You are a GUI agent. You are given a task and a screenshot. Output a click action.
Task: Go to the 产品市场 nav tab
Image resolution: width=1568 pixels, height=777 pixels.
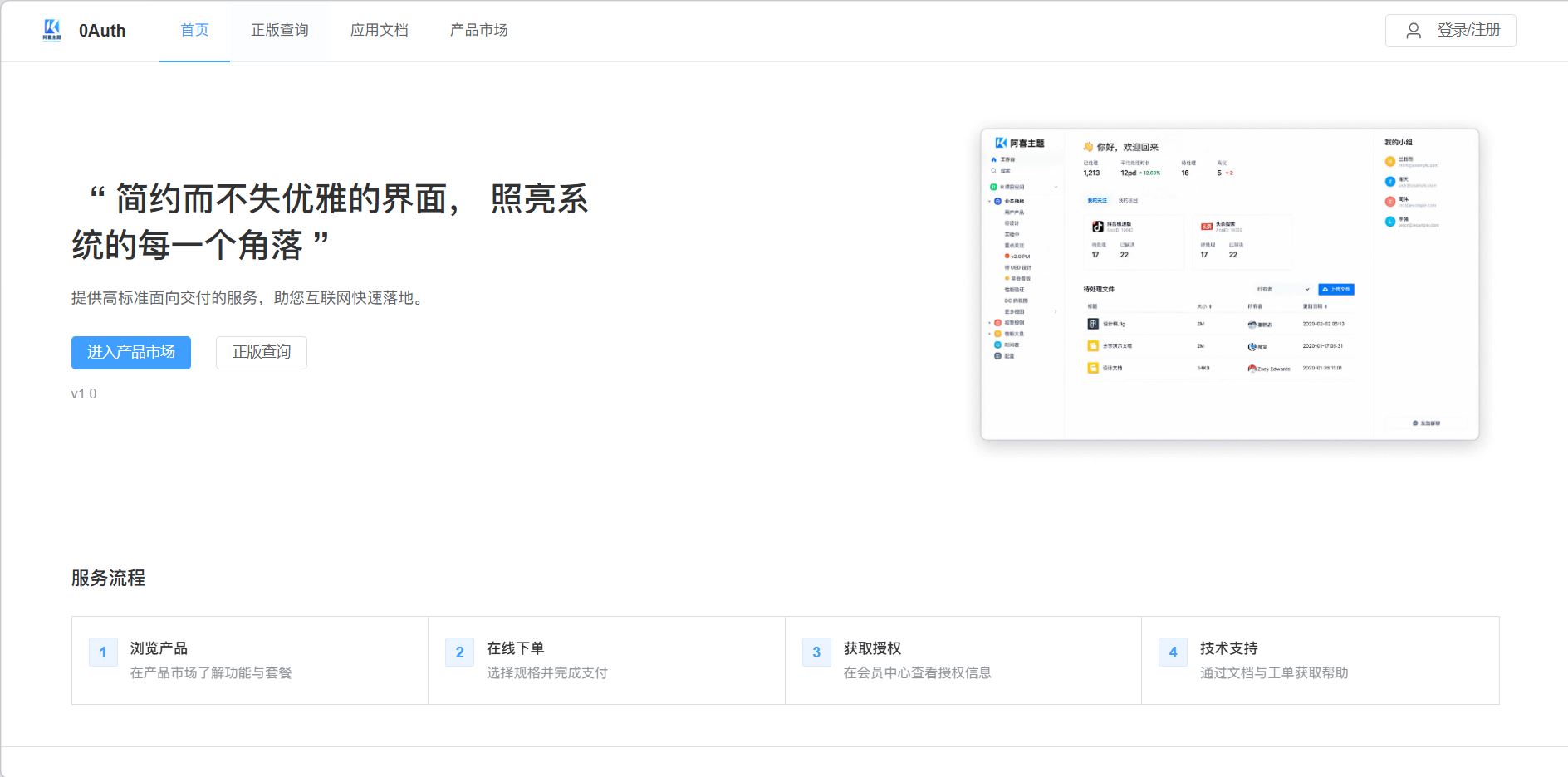(479, 31)
